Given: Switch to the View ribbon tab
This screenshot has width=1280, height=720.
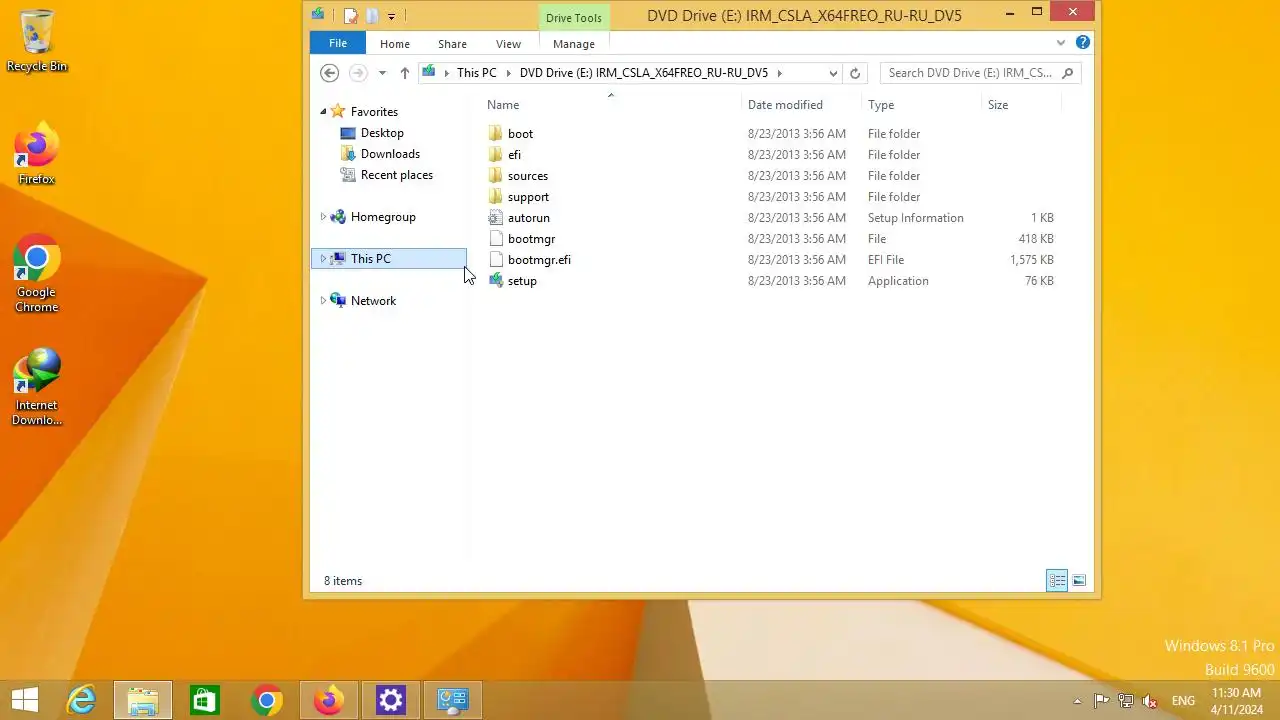Looking at the screenshot, I should (508, 44).
